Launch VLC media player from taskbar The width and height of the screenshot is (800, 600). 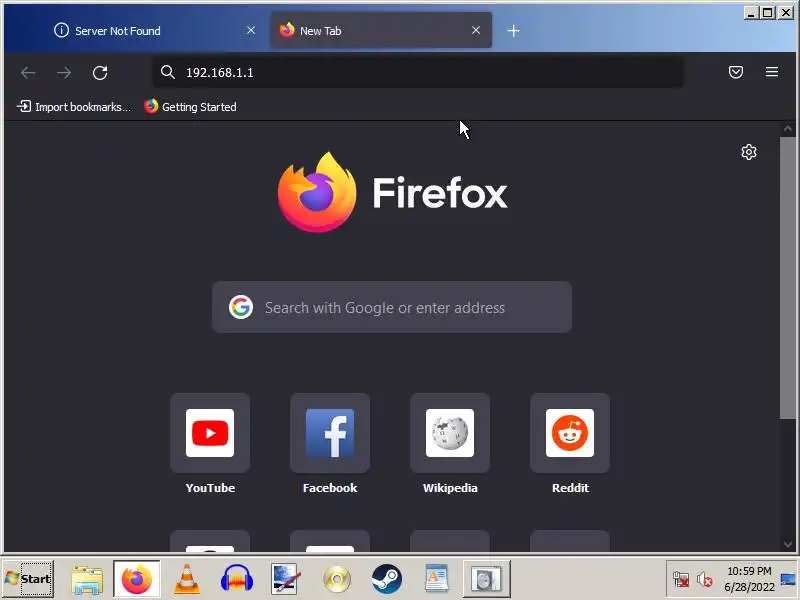187,580
